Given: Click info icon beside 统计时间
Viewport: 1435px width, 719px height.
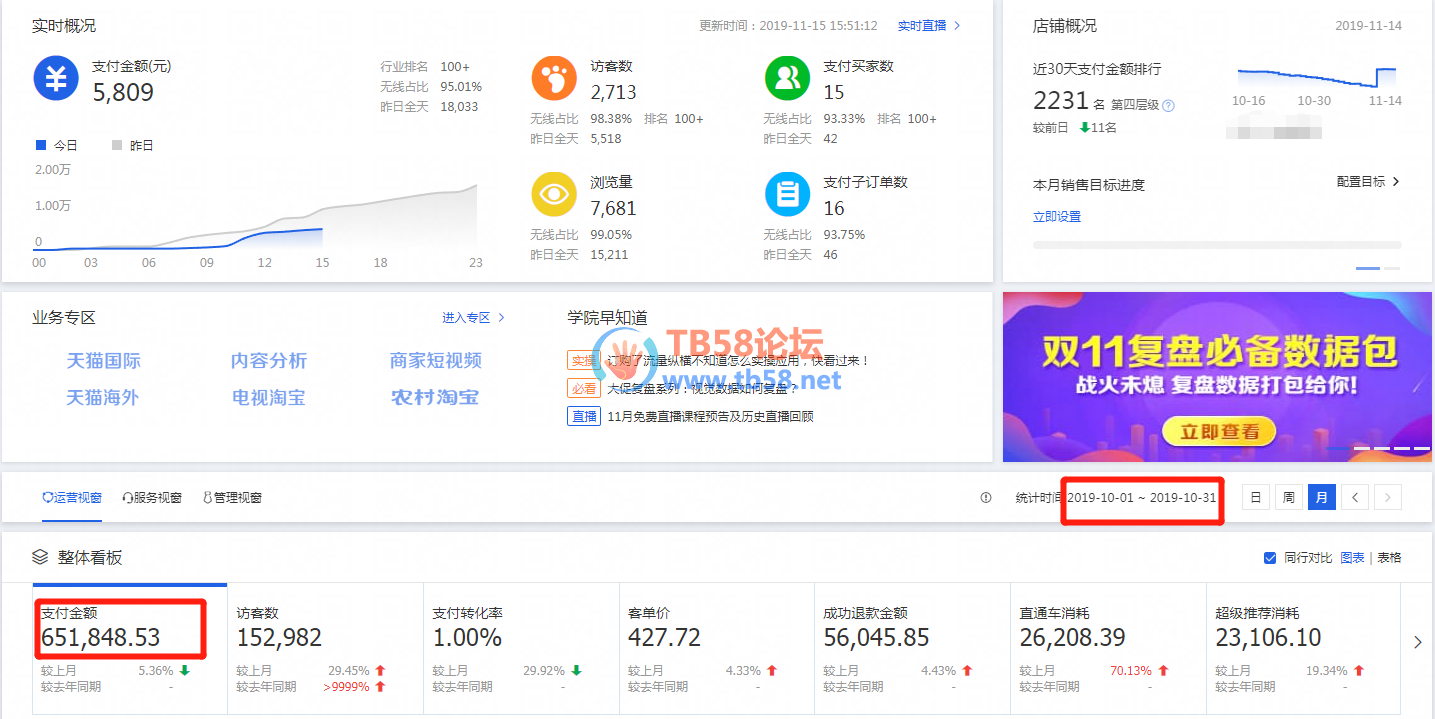Looking at the screenshot, I should (986, 497).
